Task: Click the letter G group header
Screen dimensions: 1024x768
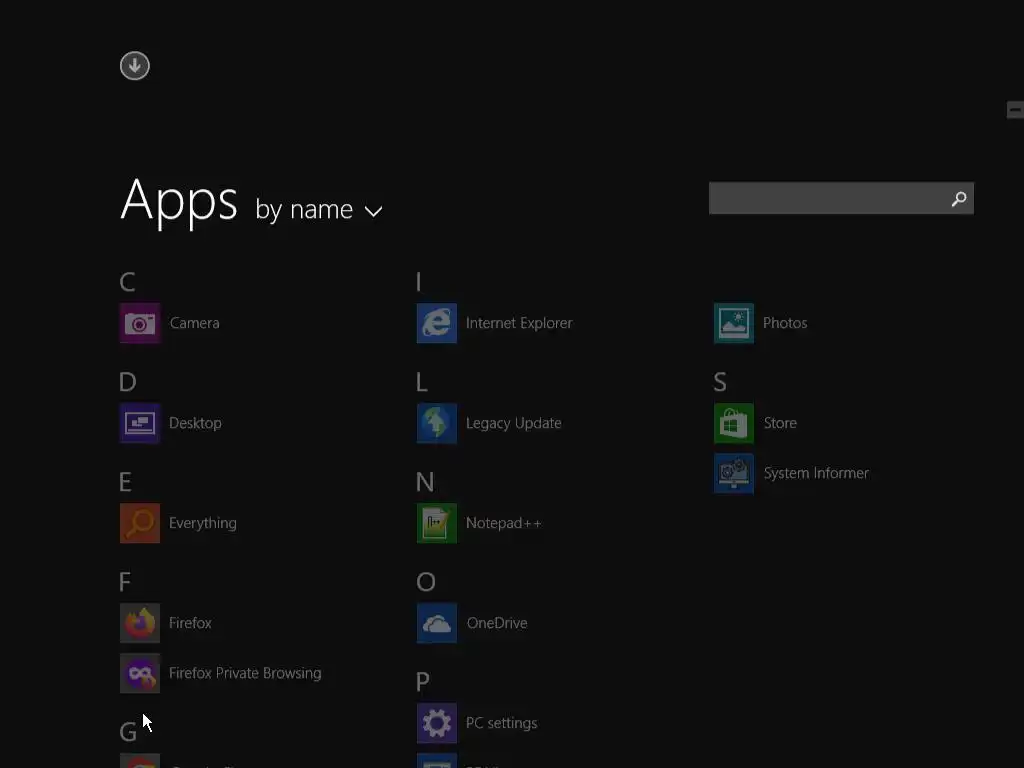Action: [x=128, y=732]
